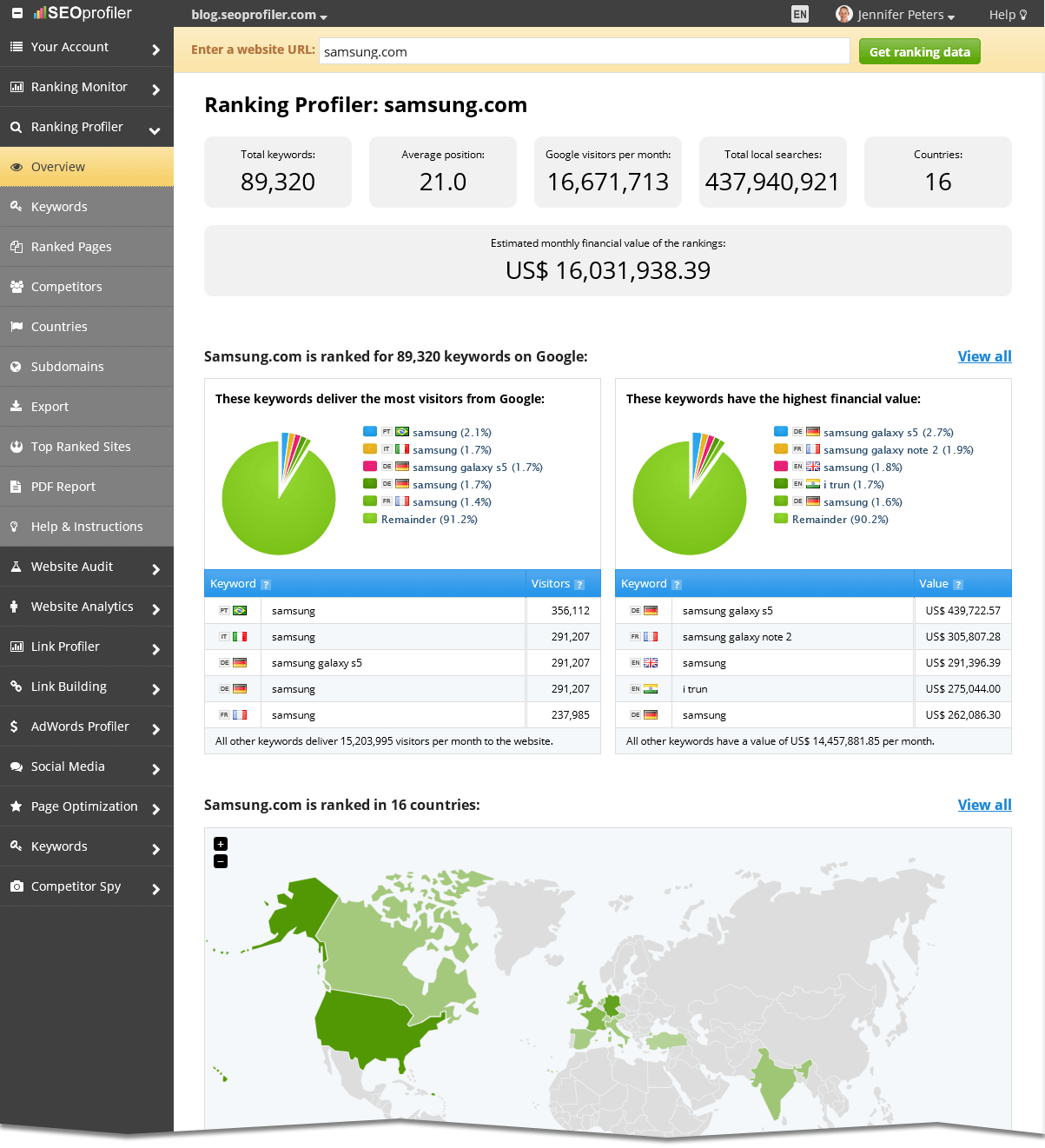The image size is (1045, 1148).
Task: Click the Page Optimization star icon
Action: point(16,806)
